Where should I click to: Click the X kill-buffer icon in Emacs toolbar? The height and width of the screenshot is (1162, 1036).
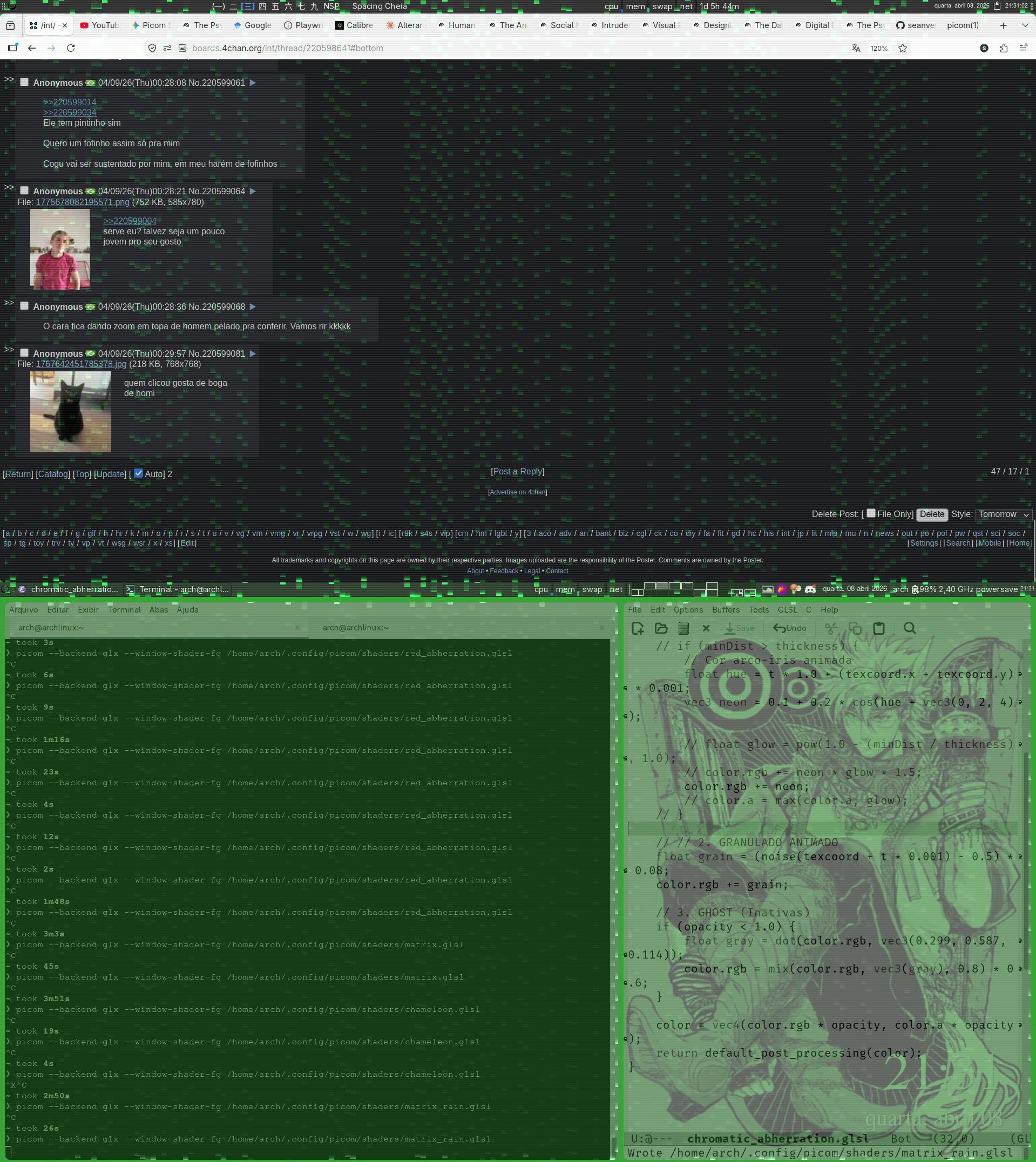(706, 628)
